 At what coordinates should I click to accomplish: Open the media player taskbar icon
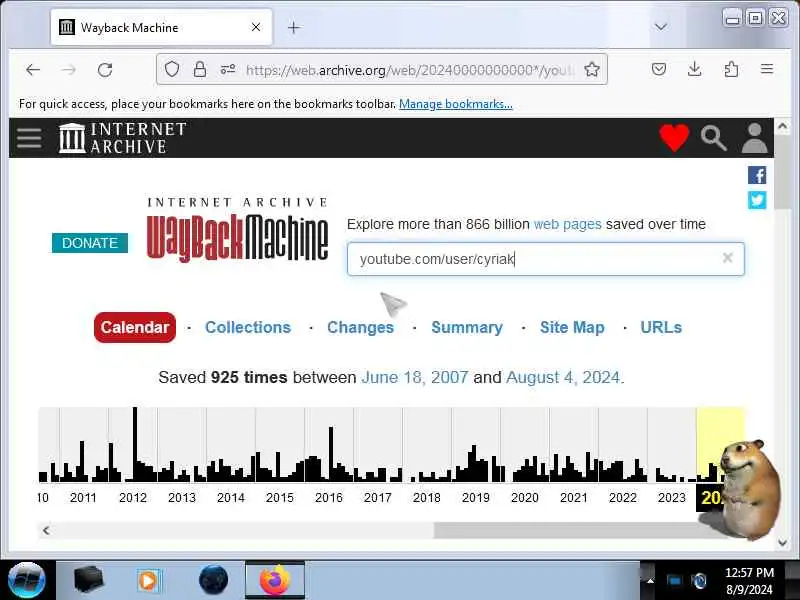click(x=148, y=580)
